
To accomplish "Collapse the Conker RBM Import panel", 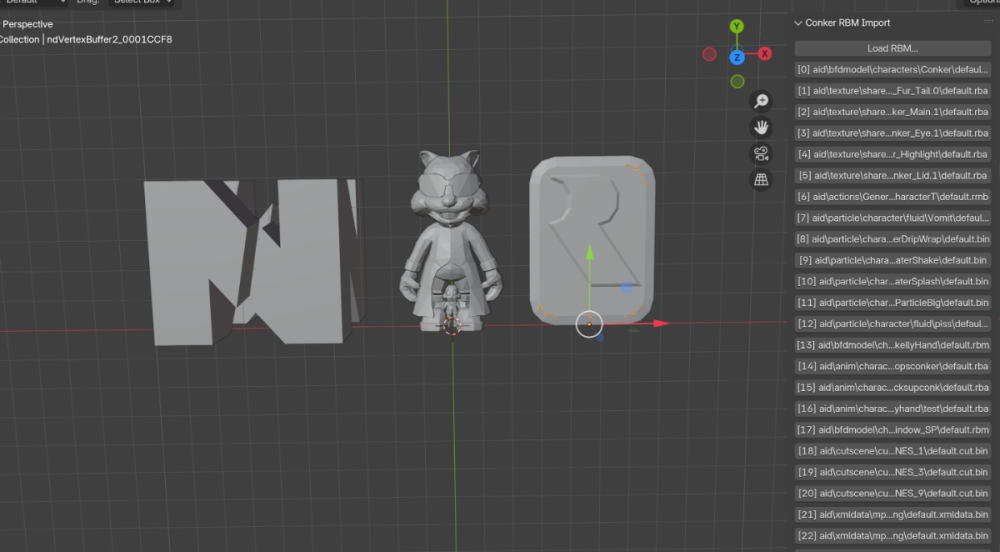I will coord(799,23).
